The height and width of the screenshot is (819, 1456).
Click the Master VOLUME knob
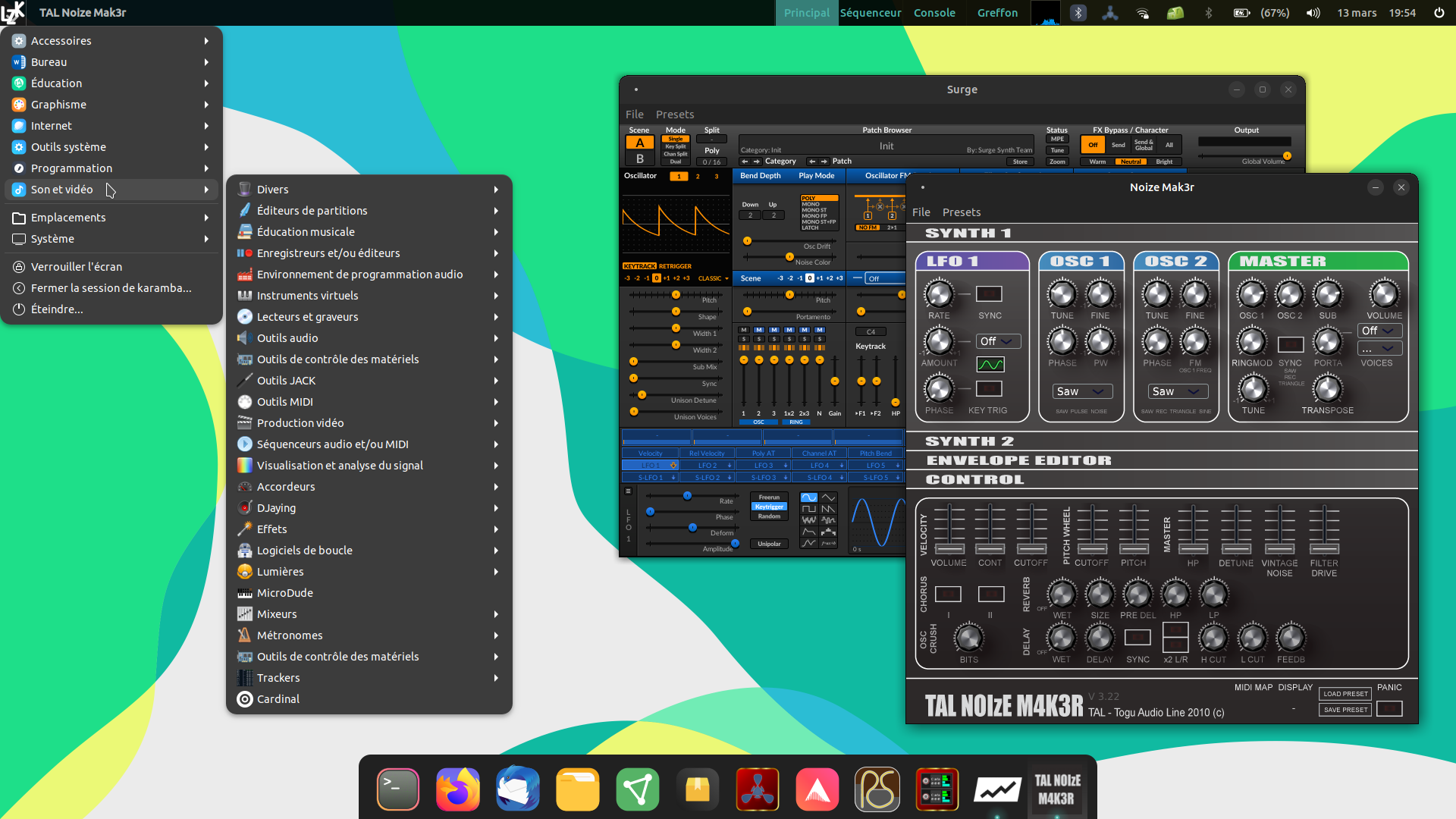coord(1384,294)
